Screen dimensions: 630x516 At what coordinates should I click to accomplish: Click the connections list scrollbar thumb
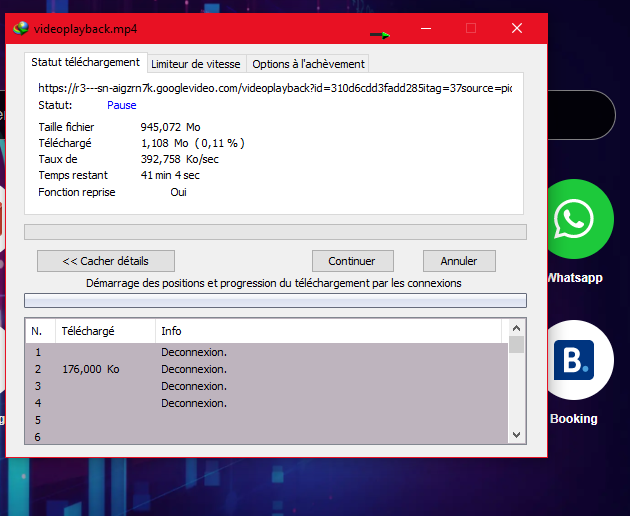(517, 344)
